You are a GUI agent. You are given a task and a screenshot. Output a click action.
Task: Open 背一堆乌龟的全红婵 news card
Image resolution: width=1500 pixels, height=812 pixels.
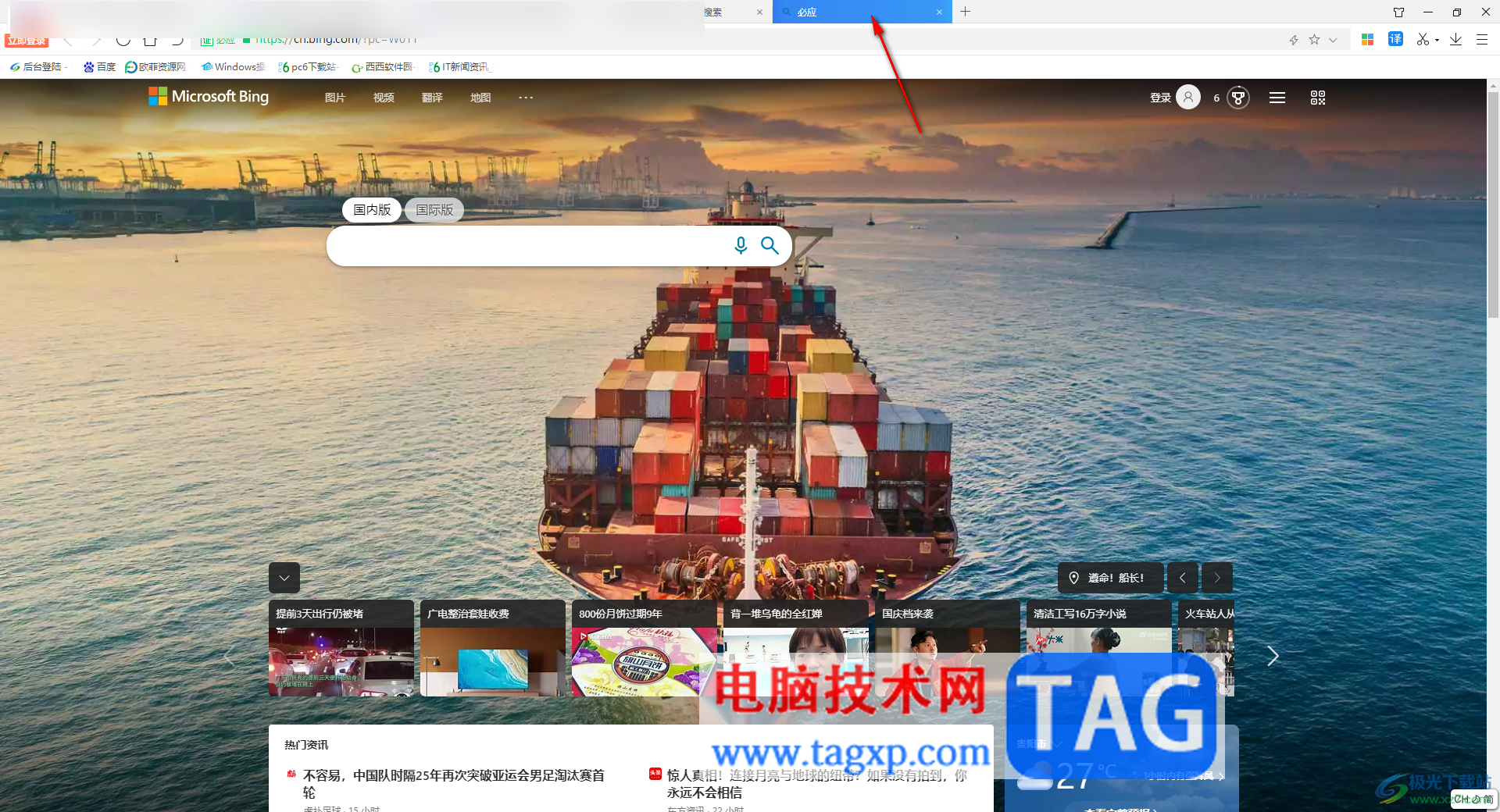(796, 648)
